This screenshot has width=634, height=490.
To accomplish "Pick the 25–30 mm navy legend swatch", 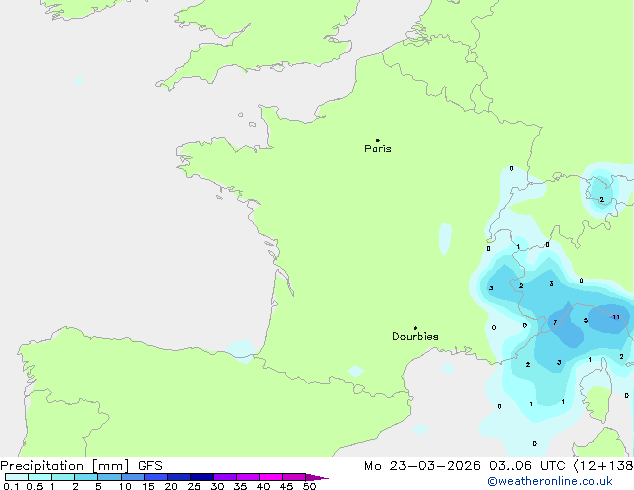I will click(202, 477).
